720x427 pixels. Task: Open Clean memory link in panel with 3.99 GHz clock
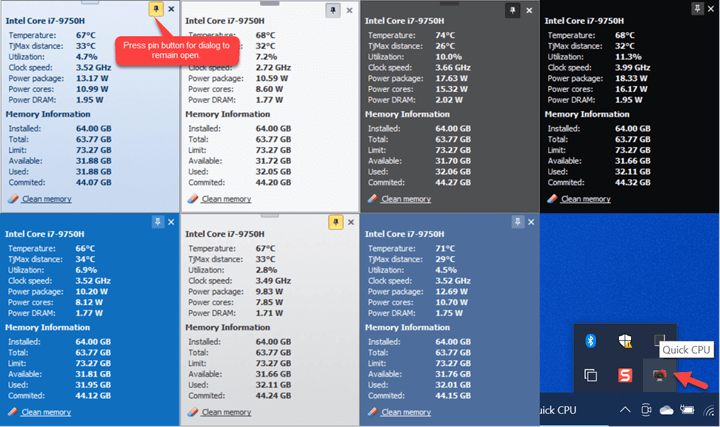pos(586,199)
